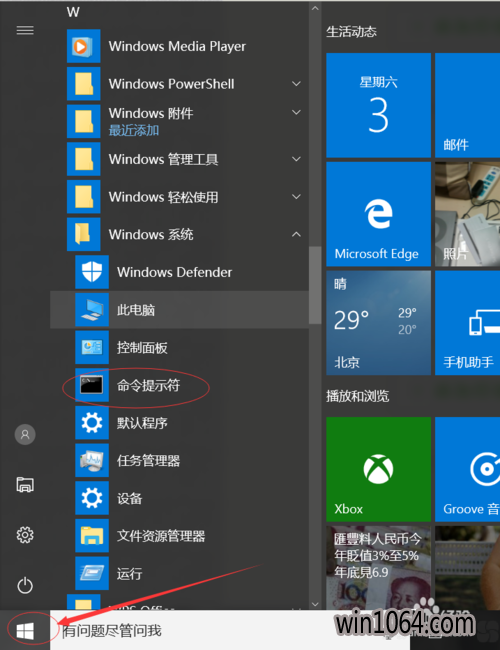Open 默认程序 gear icon
Screen dimensions: 500x650
click(x=92, y=423)
